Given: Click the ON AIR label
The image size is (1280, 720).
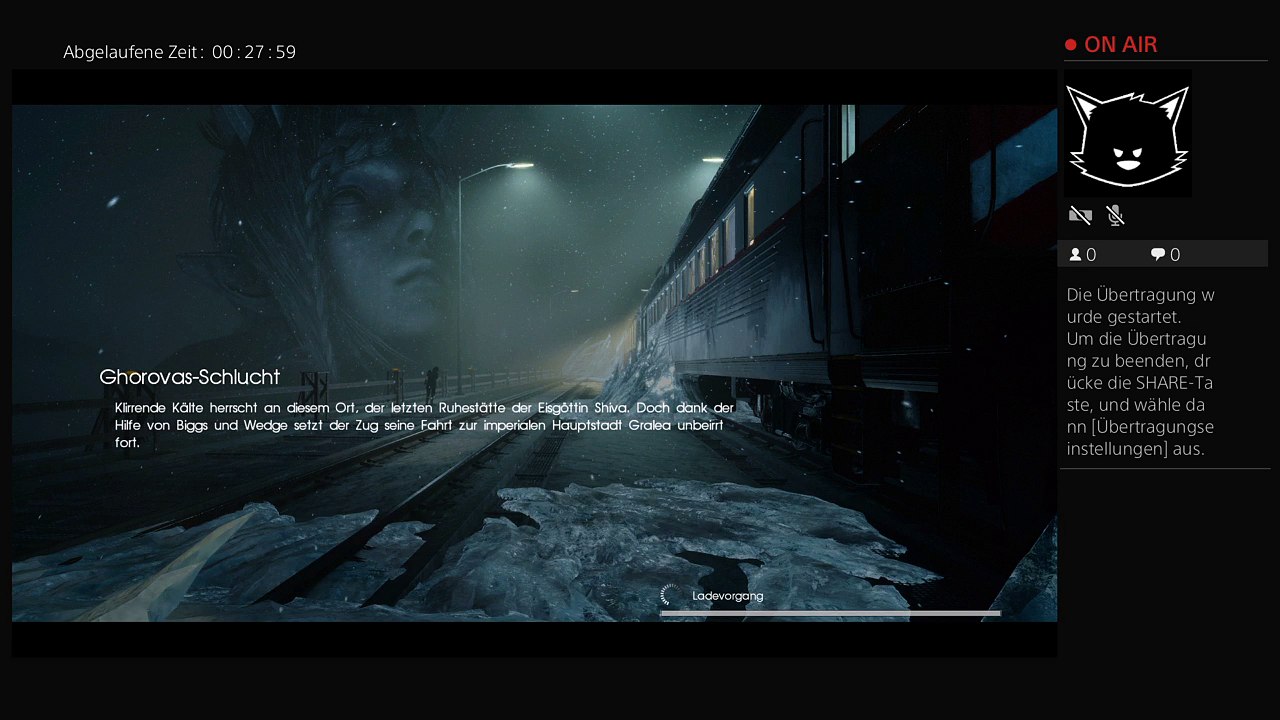Looking at the screenshot, I should [x=1121, y=45].
